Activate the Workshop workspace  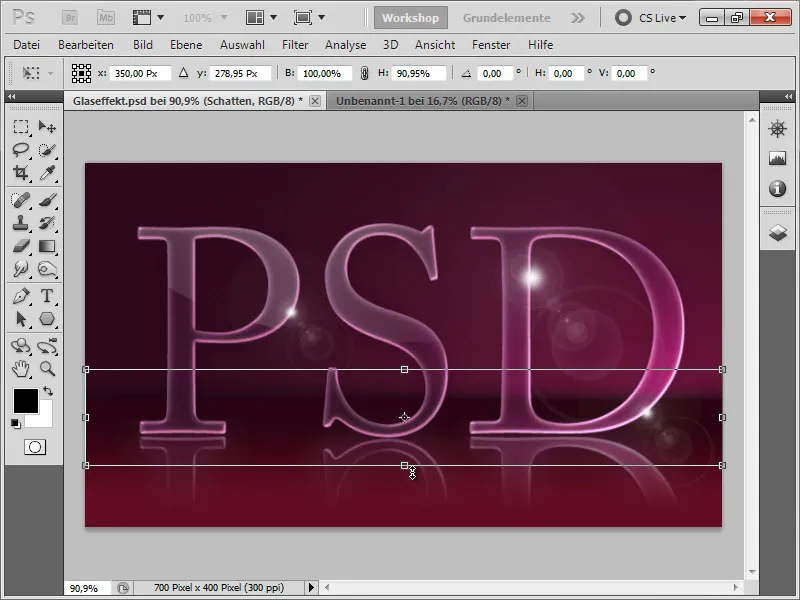[x=411, y=18]
